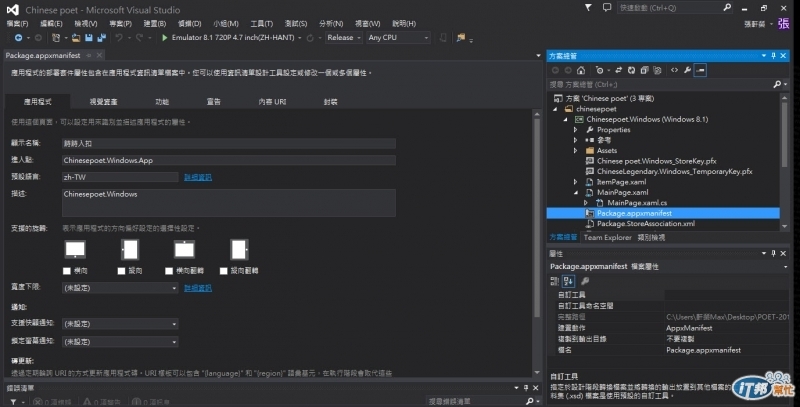Open Properties with Solution Explorer wrench icon
The width and height of the screenshot is (800, 407).
(x=687, y=70)
